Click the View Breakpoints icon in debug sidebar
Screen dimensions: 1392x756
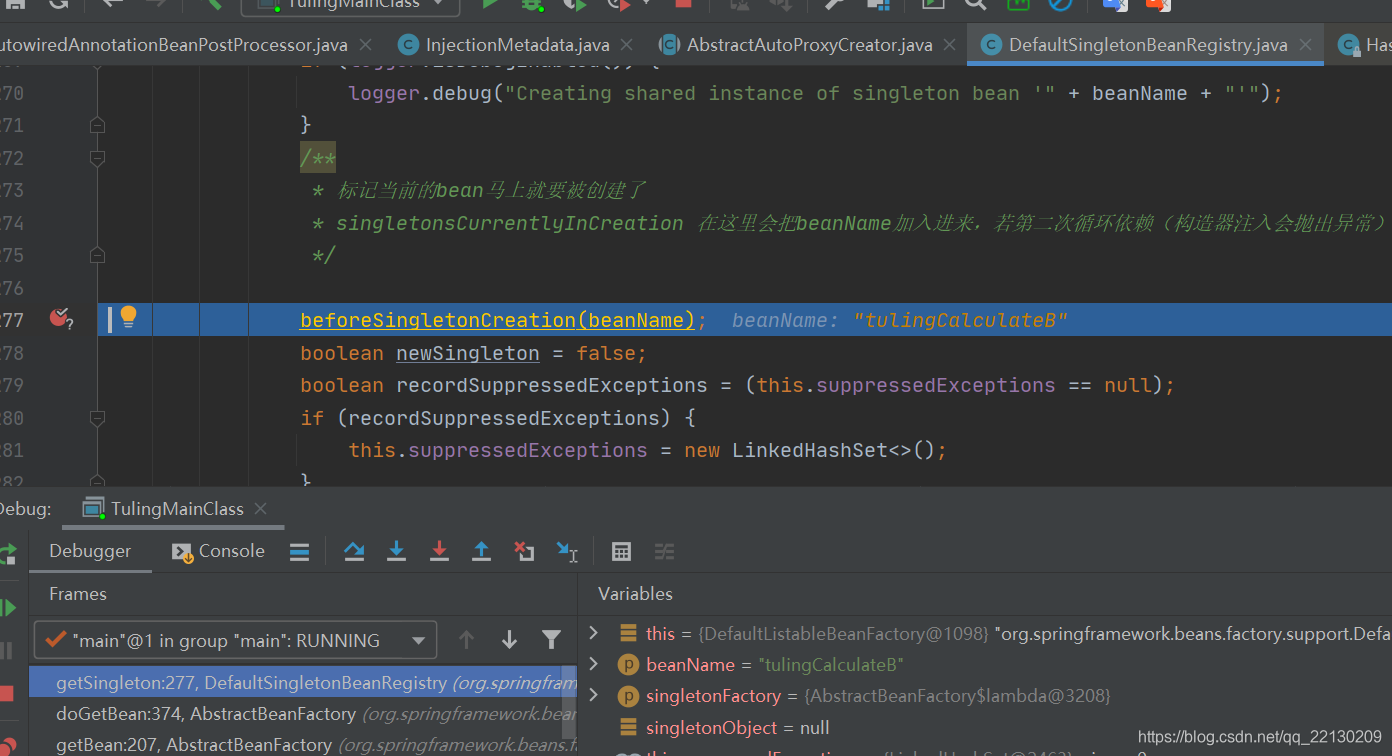tap(7, 746)
